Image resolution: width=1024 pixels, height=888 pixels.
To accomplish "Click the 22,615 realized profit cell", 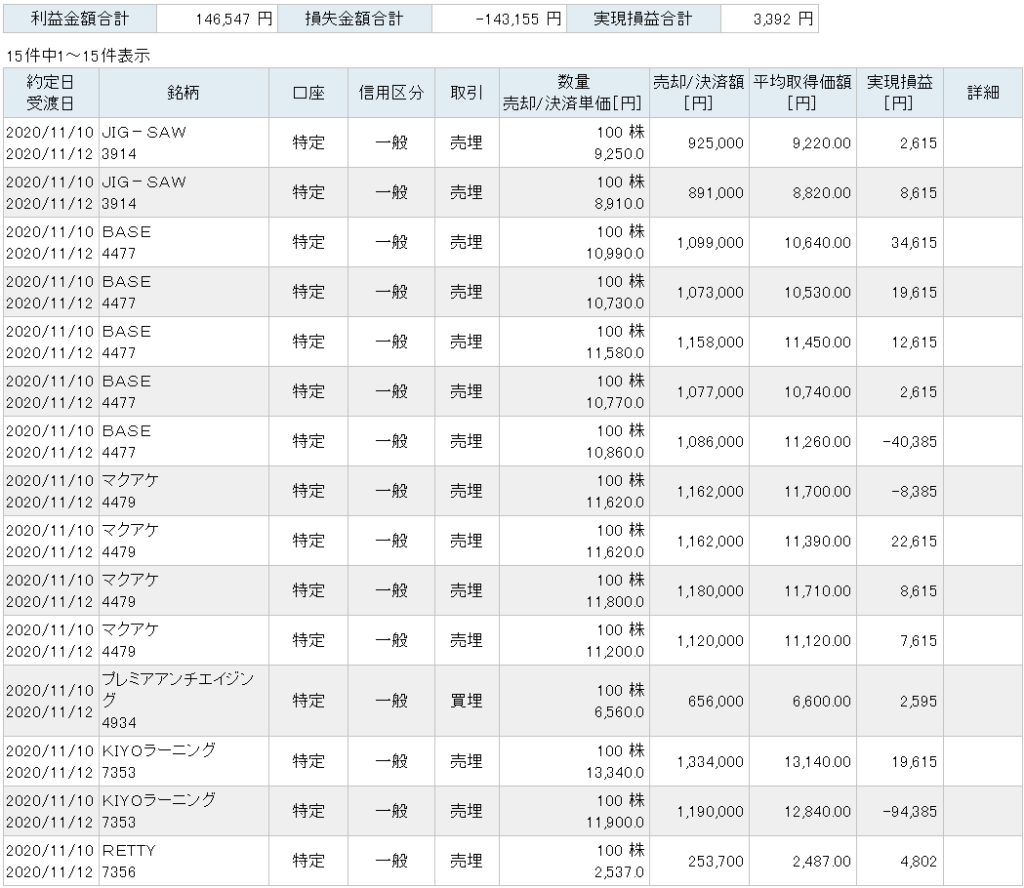I will click(x=900, y=541).
